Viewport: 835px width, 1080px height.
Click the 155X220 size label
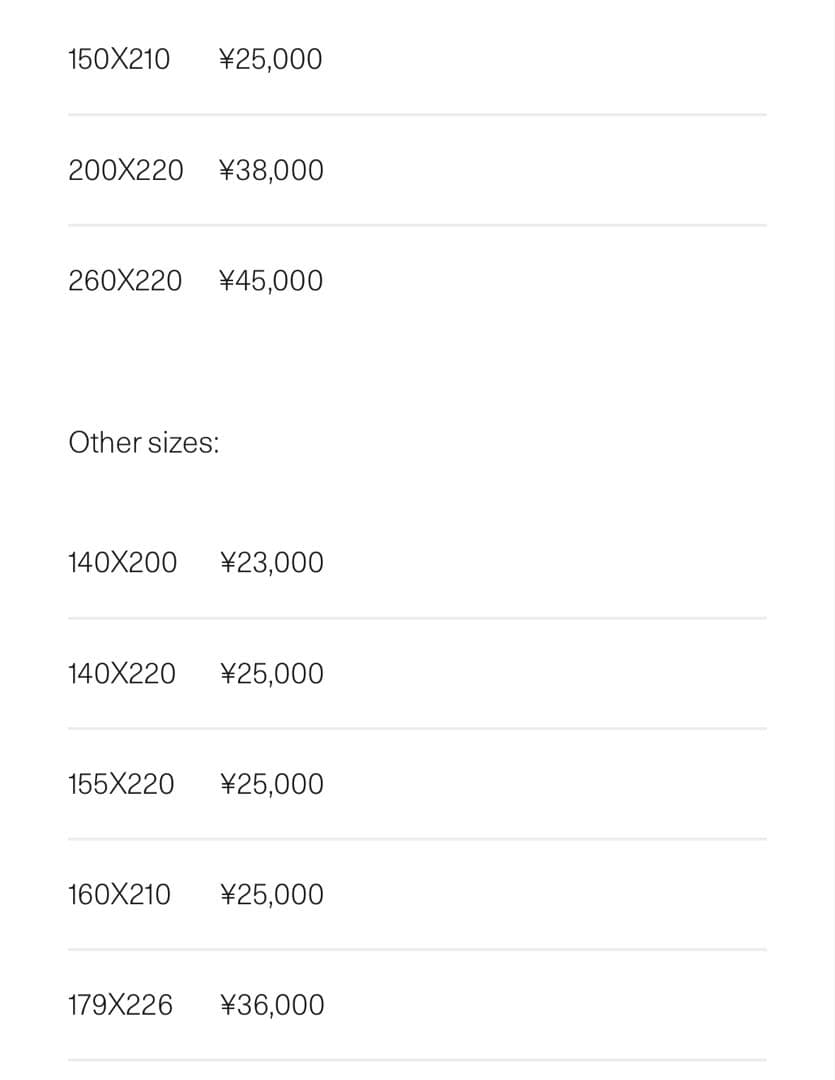(121, 784)
